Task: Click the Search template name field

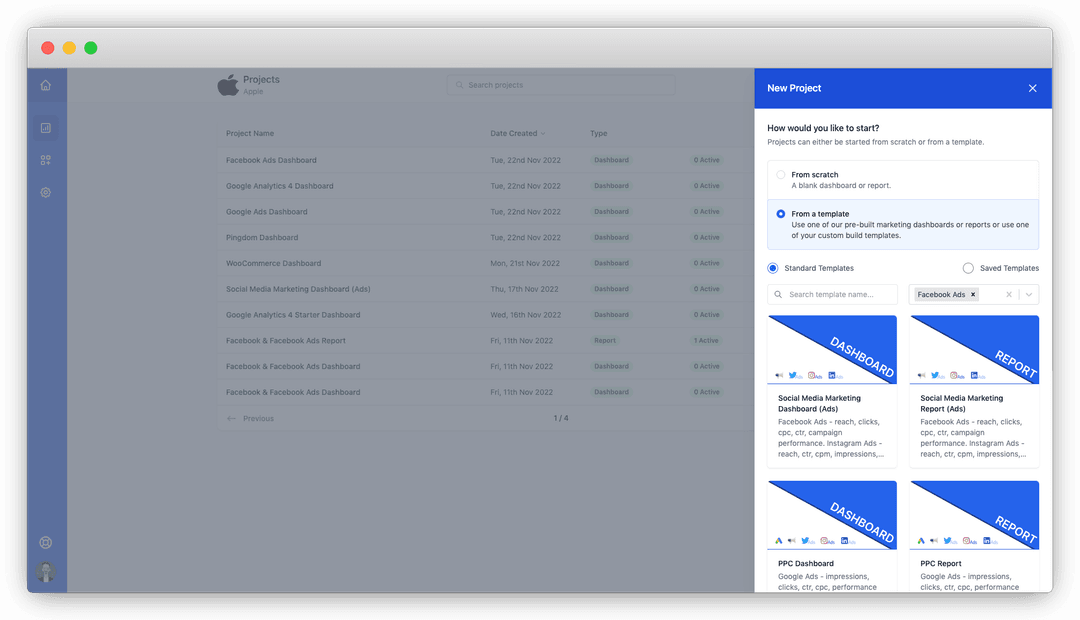Action: 832,294
